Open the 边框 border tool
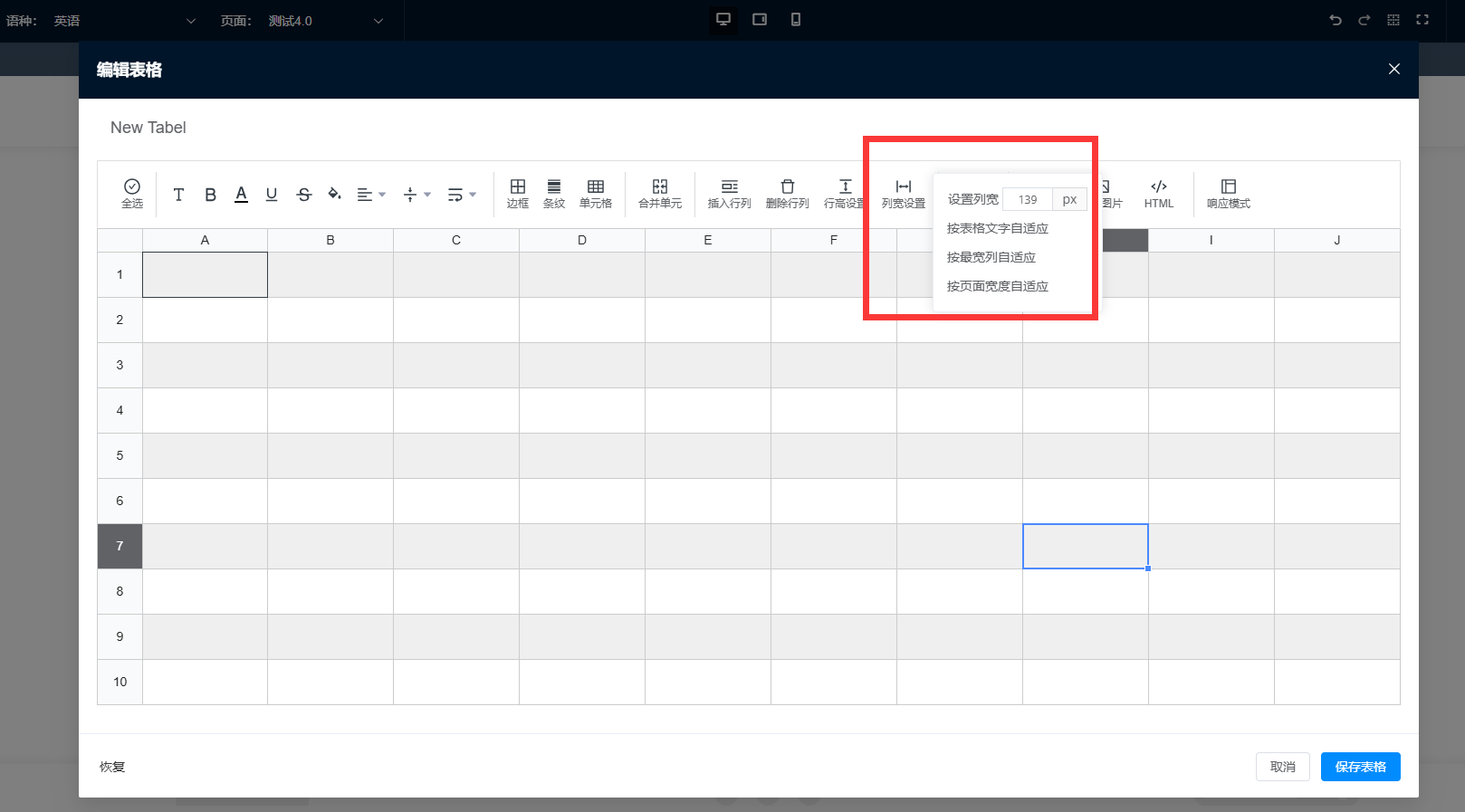 tap(518, 193)
